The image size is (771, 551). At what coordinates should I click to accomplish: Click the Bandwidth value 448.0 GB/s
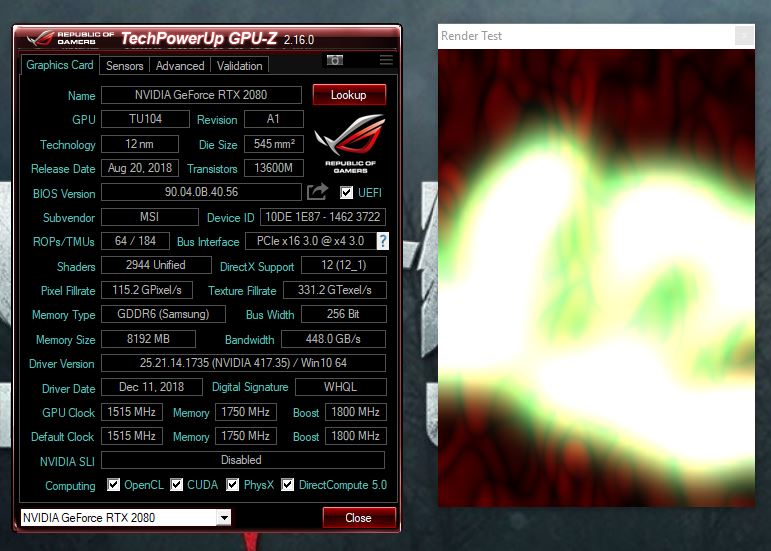click(x=333, y=339)
